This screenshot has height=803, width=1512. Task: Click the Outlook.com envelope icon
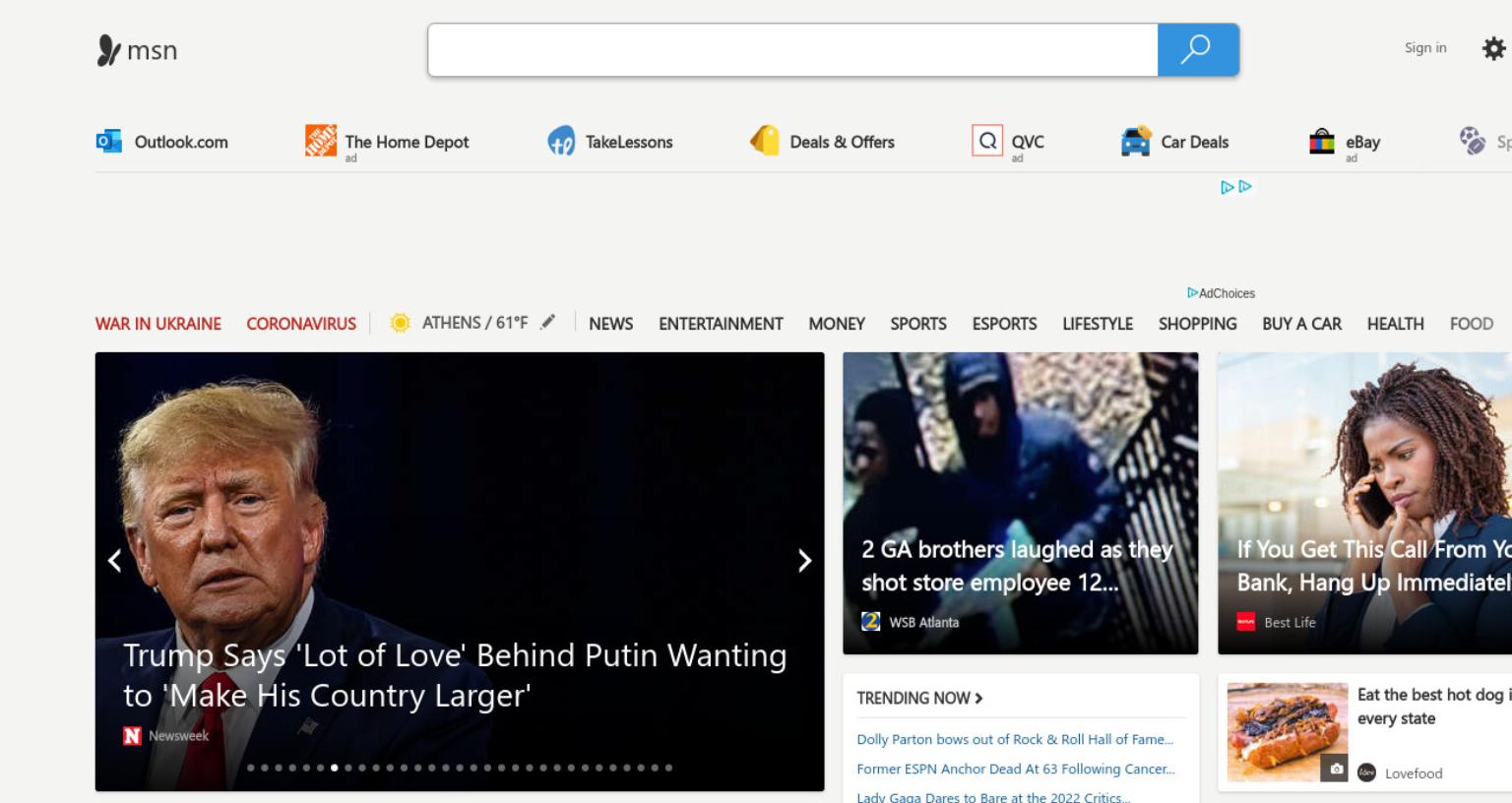click(108, 142)
